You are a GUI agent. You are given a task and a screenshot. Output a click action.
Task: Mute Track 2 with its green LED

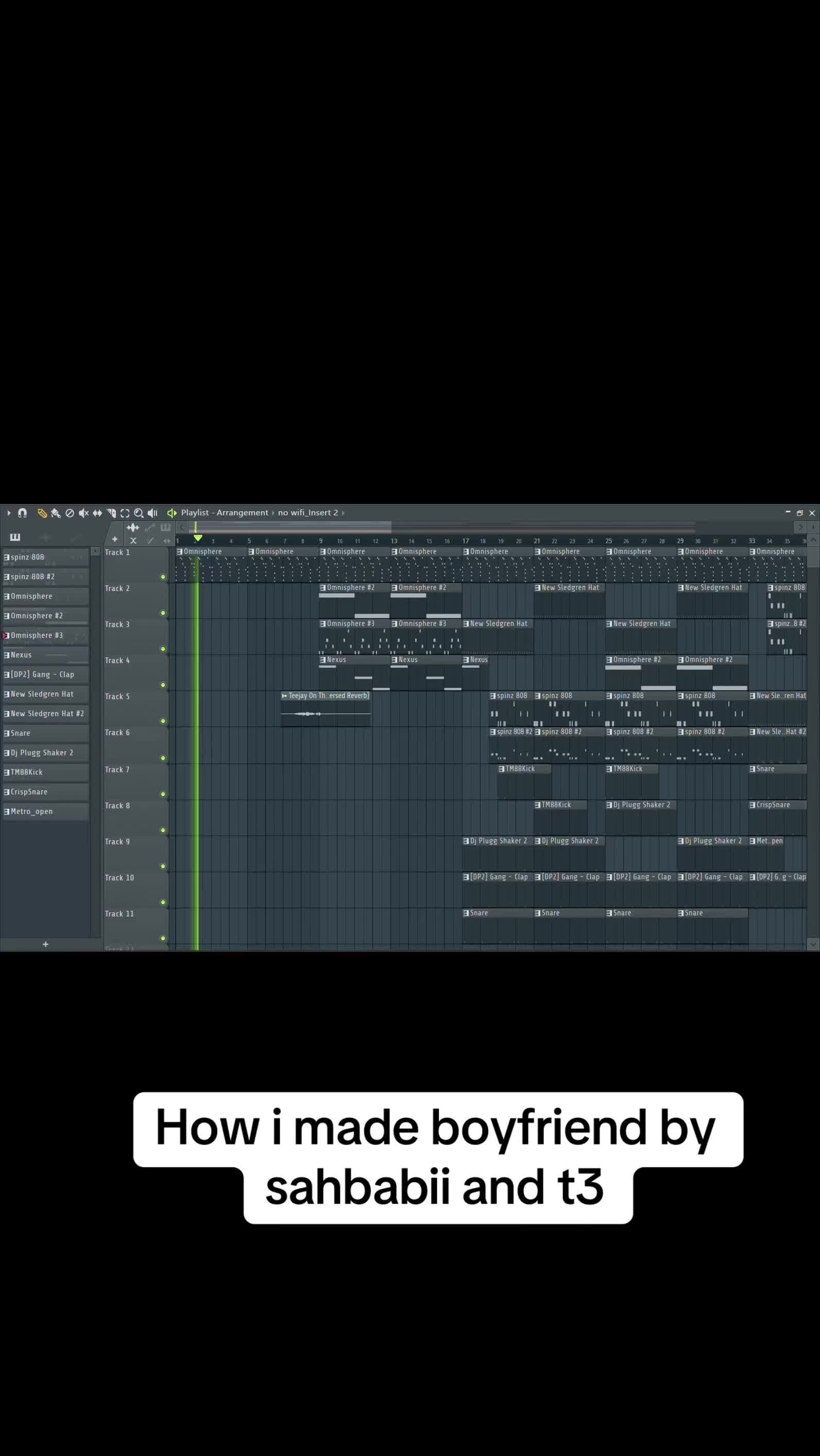pos(163,613)
